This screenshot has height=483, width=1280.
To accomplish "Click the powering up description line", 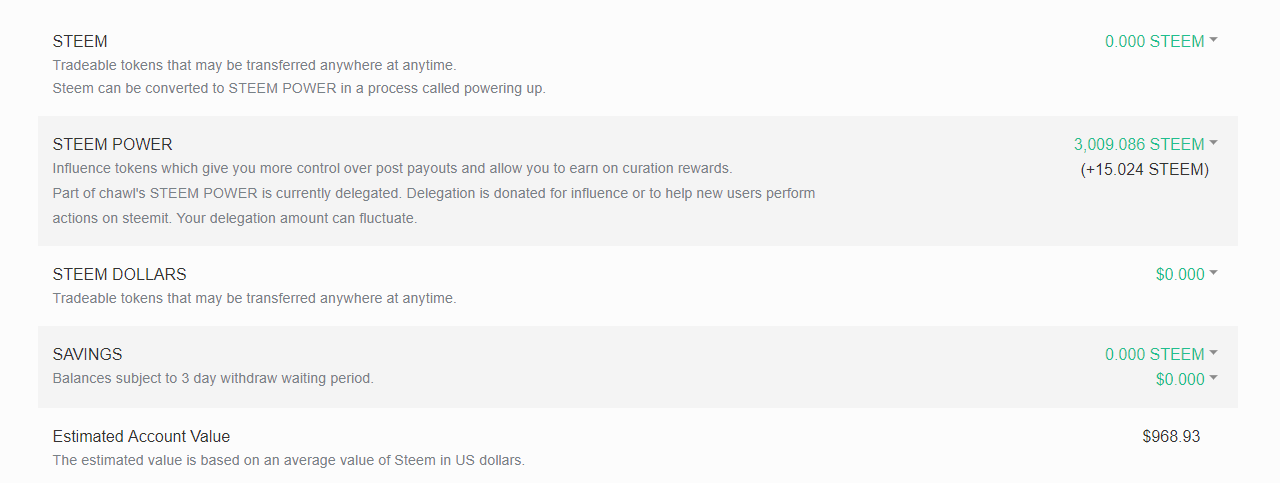I will [x=299, y=88].
